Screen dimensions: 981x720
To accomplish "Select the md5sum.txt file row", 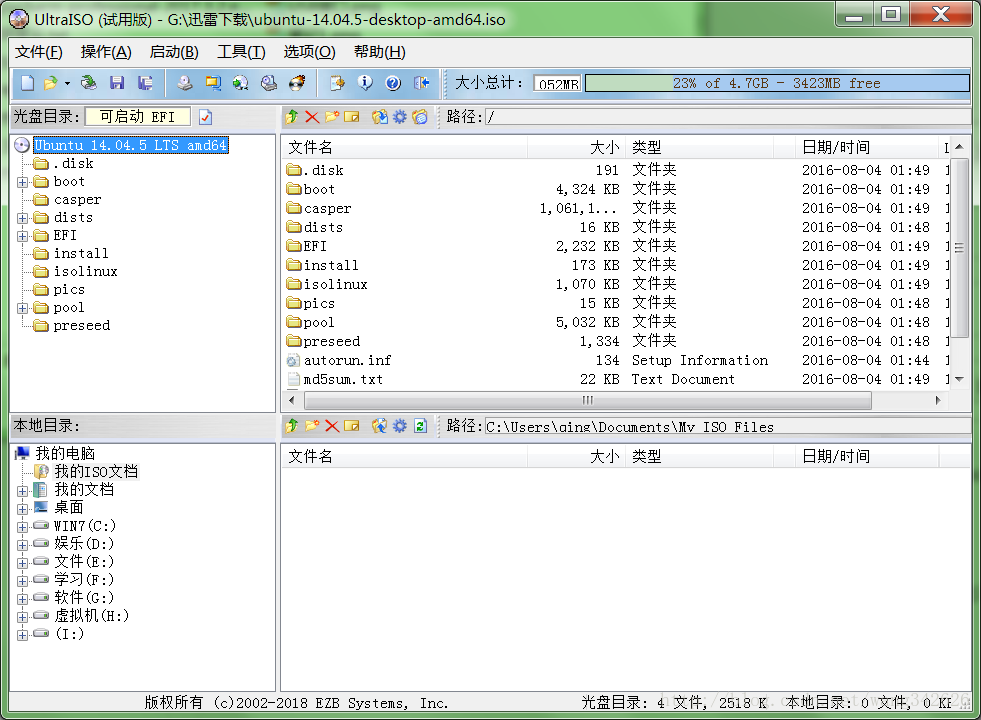I will (x=617, y=380).
